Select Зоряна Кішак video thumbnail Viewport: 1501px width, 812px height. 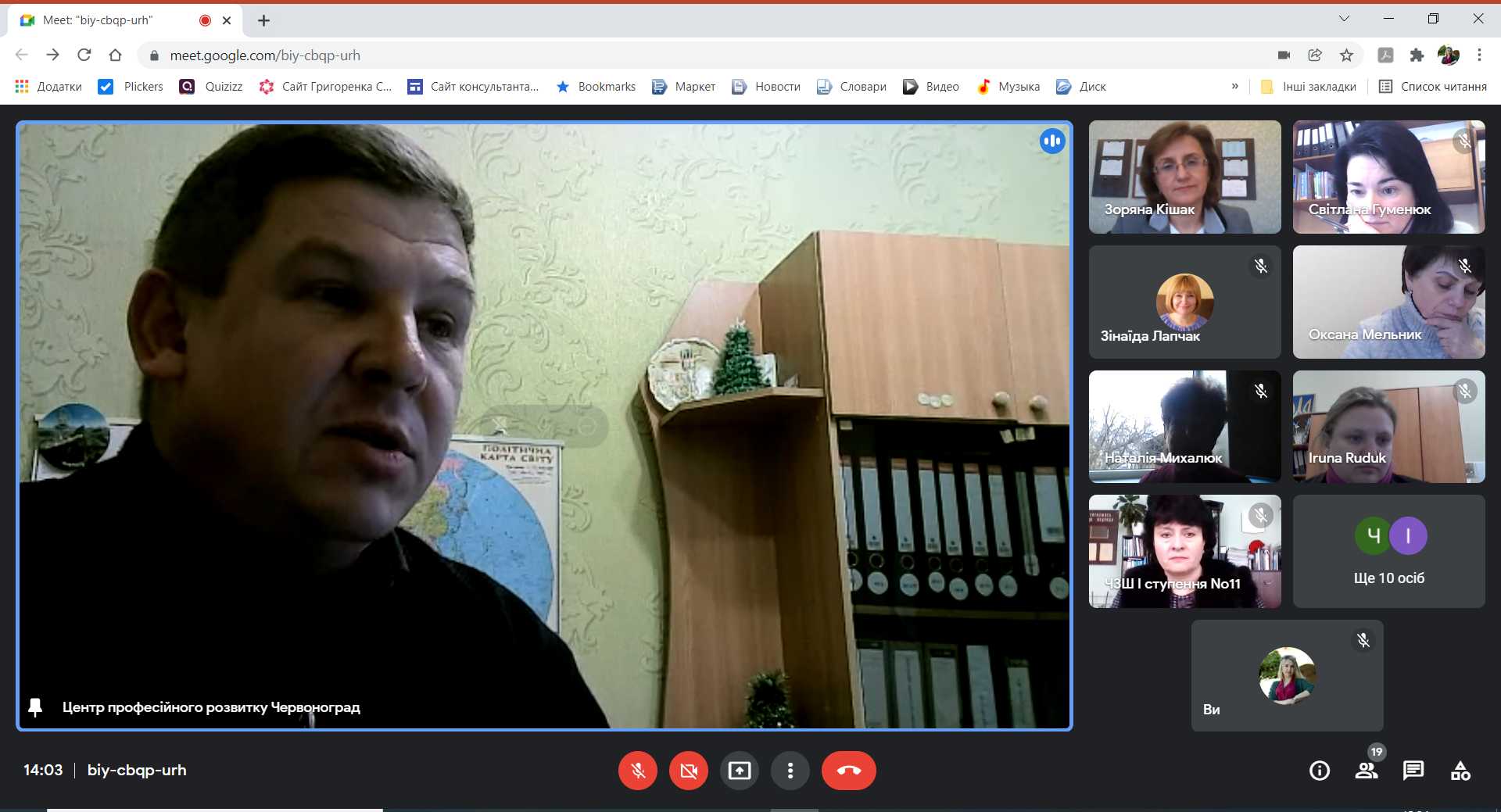click(x=1184, y=177)
